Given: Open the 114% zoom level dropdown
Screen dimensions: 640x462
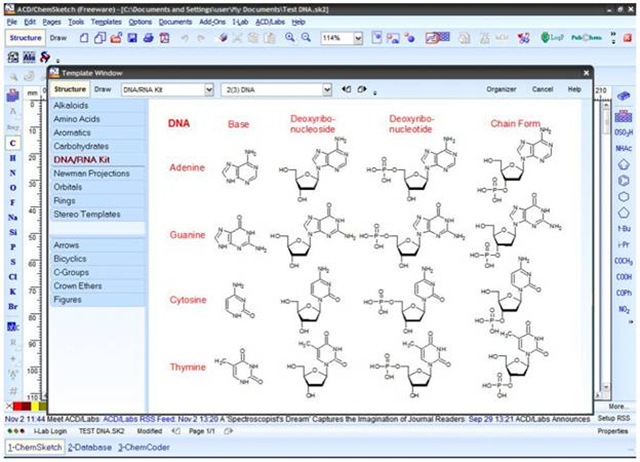Looking at the screenshot, I should click(x=358, y=38).
